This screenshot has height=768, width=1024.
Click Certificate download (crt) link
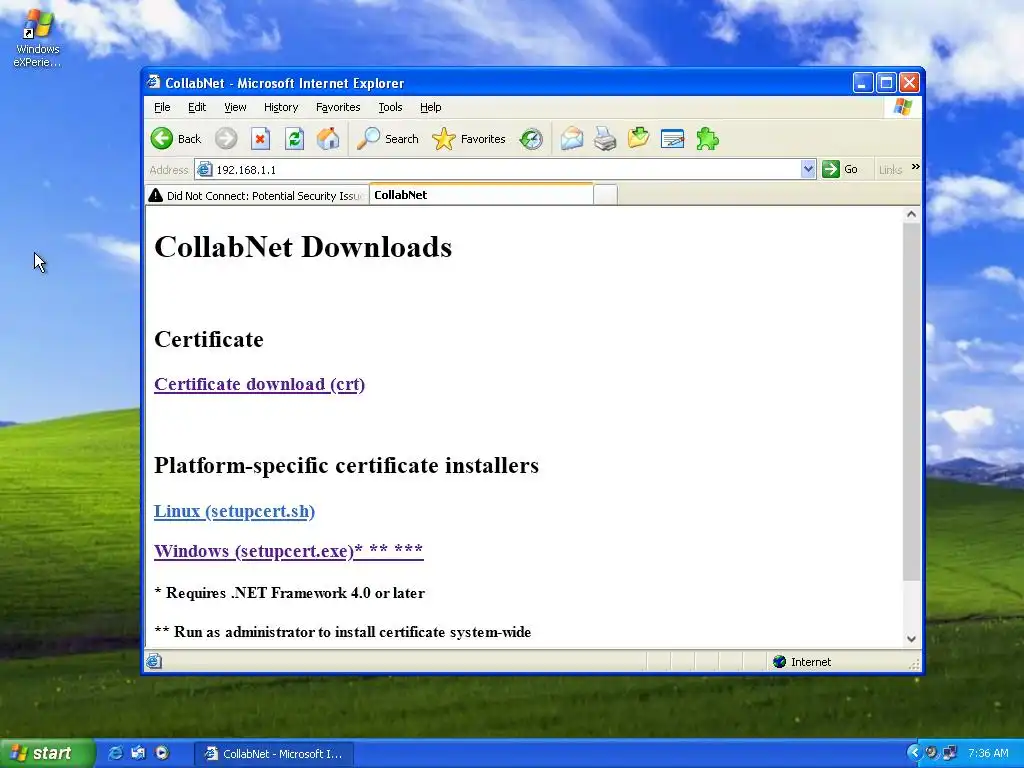[x=259, y=384]
